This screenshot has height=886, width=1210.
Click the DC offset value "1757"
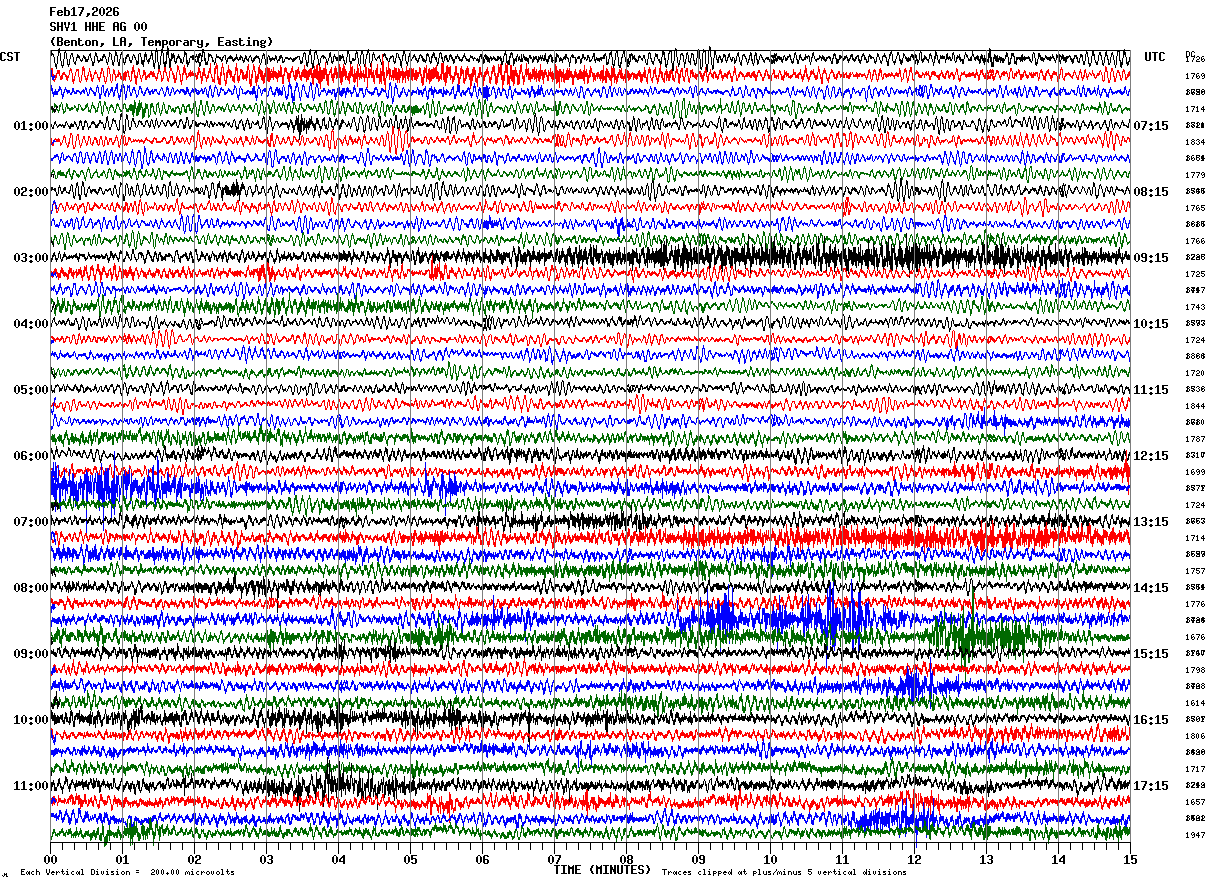coord(1195,571)
